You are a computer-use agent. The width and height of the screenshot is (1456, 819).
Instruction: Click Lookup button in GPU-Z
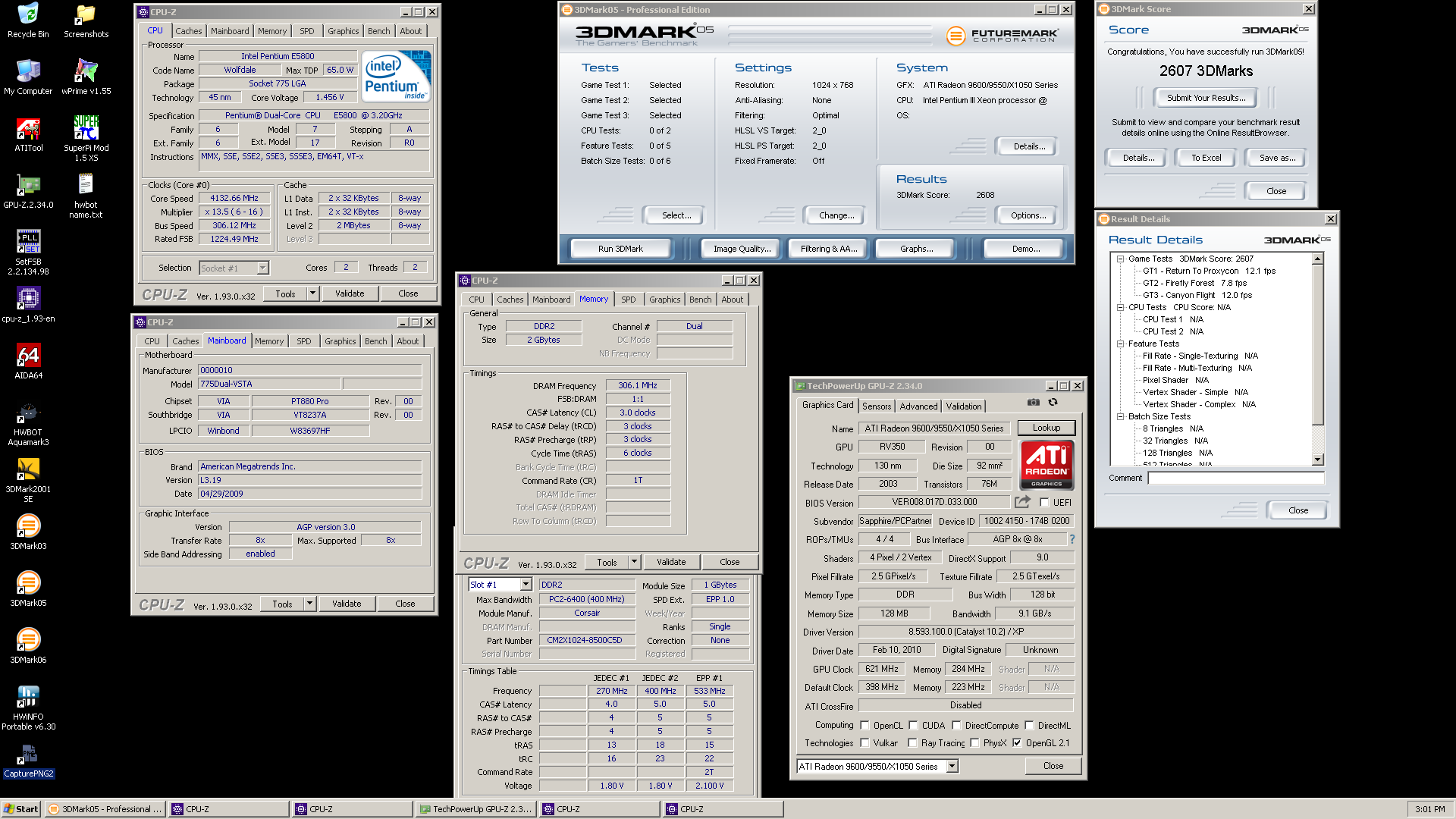click(x=1046, y=428)
